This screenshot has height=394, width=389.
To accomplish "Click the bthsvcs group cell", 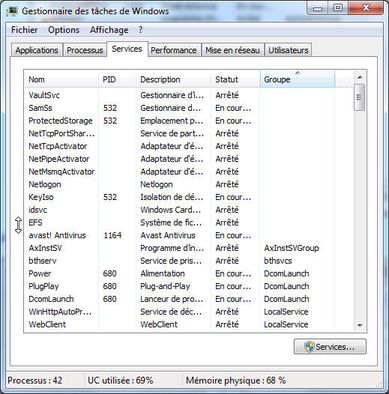I will (278, 261).
